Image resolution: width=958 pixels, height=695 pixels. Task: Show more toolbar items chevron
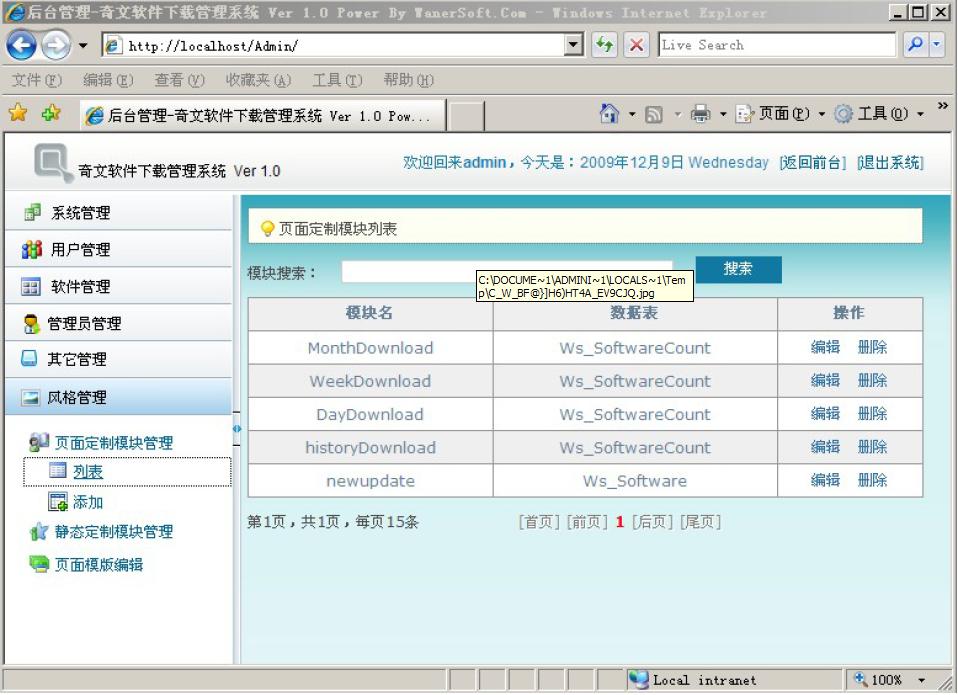943,106
